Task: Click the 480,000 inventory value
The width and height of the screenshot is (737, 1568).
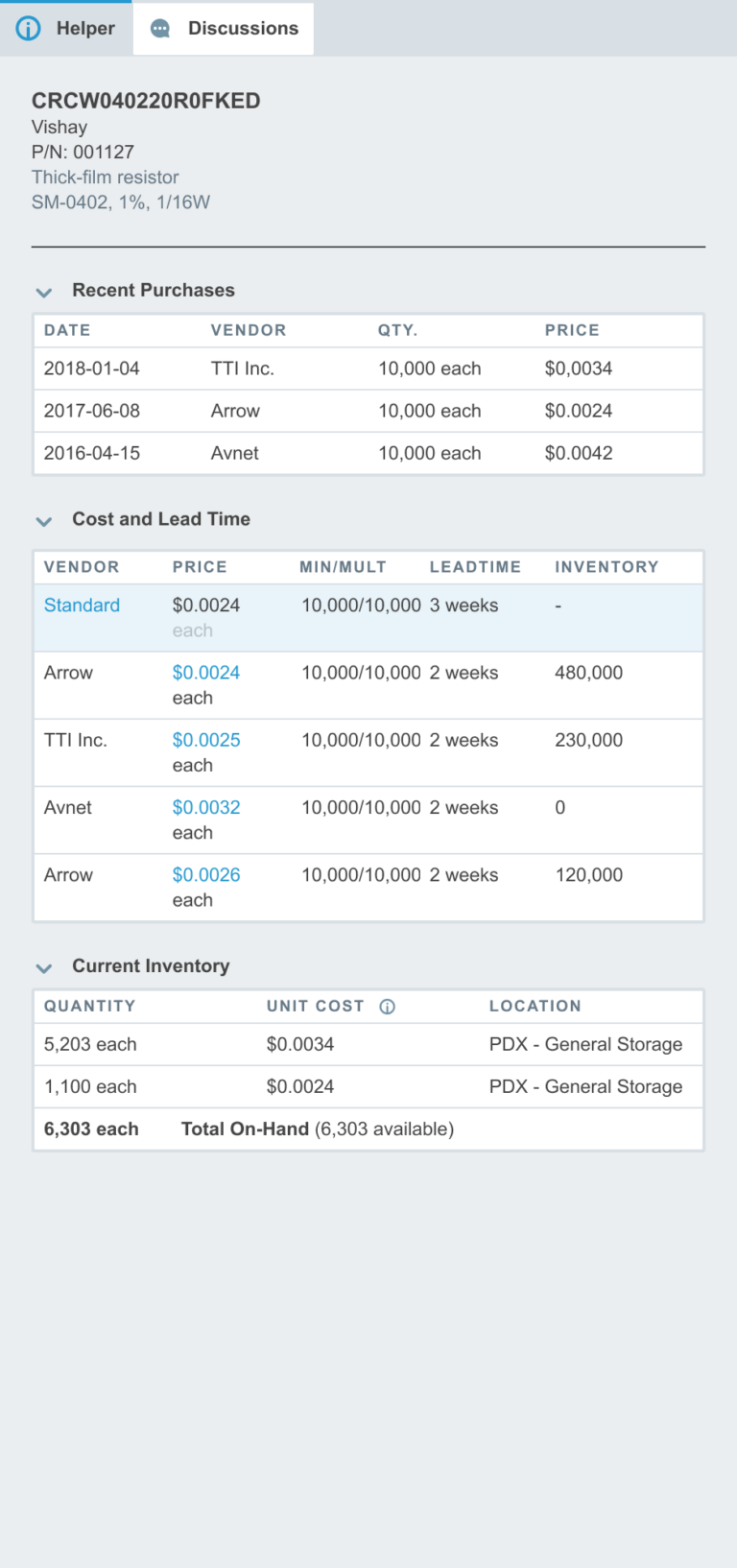Action: point(589,673)
